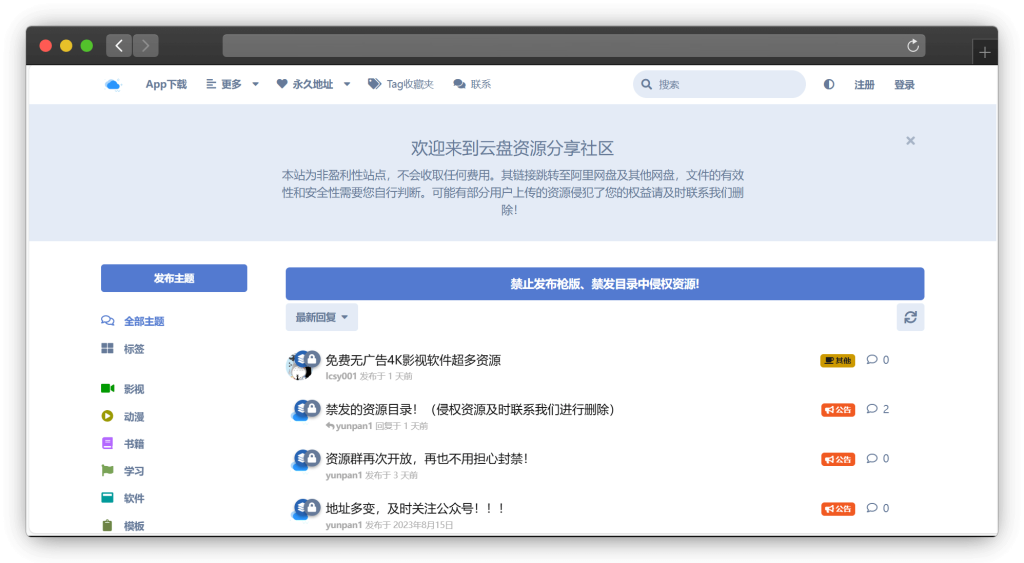Expand the 永久地址 dropdown menu
Screen dimensions: 1024x563
click(313, 84)
